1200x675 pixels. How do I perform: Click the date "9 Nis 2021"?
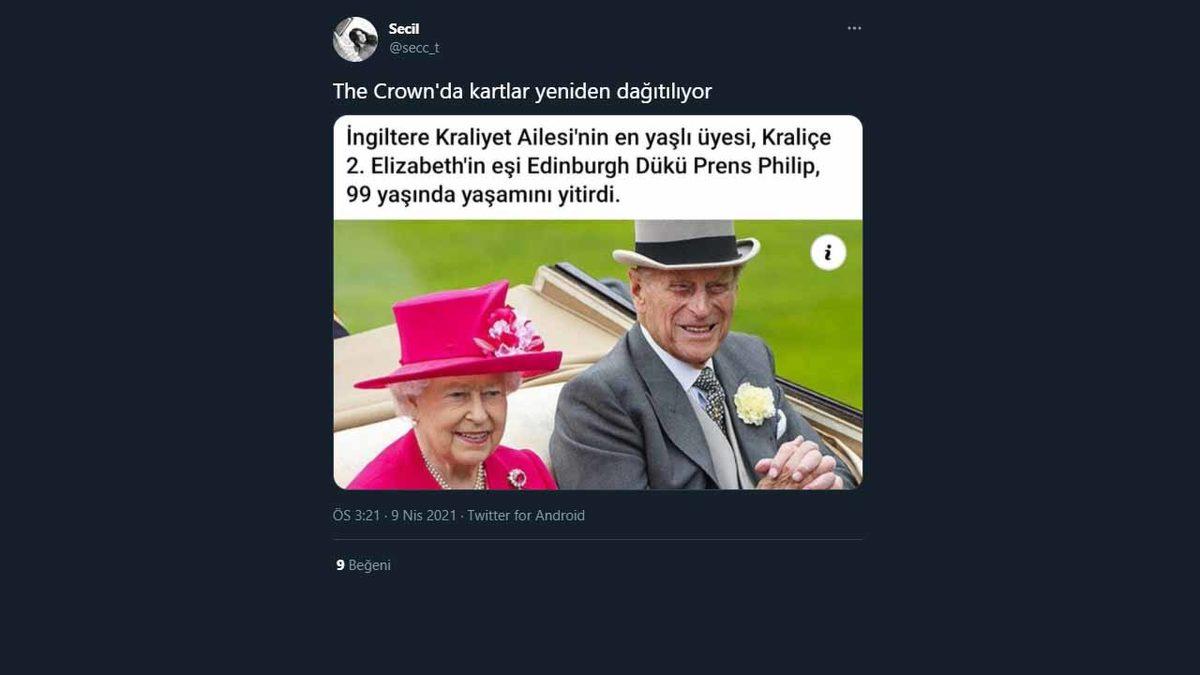point(425,516)
